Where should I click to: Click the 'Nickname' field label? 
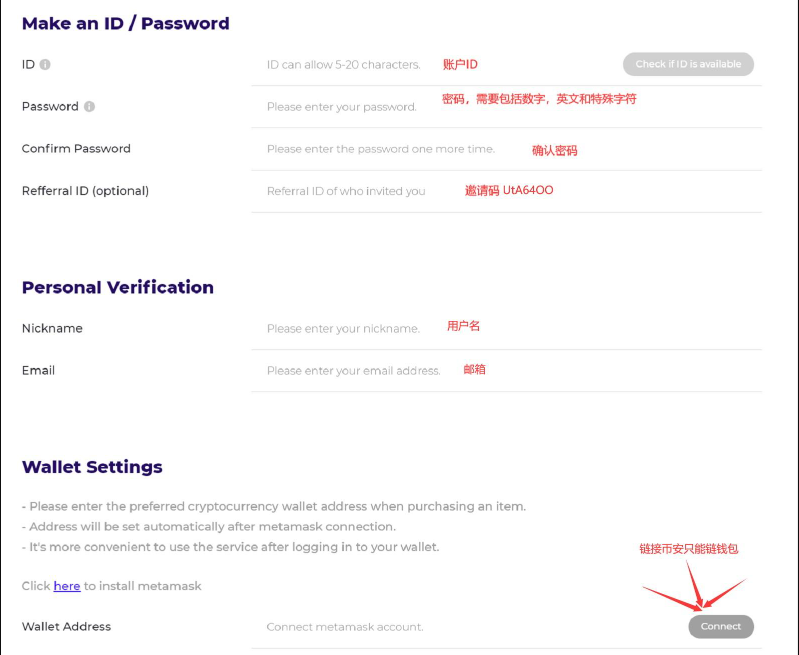tap(52, 329)
